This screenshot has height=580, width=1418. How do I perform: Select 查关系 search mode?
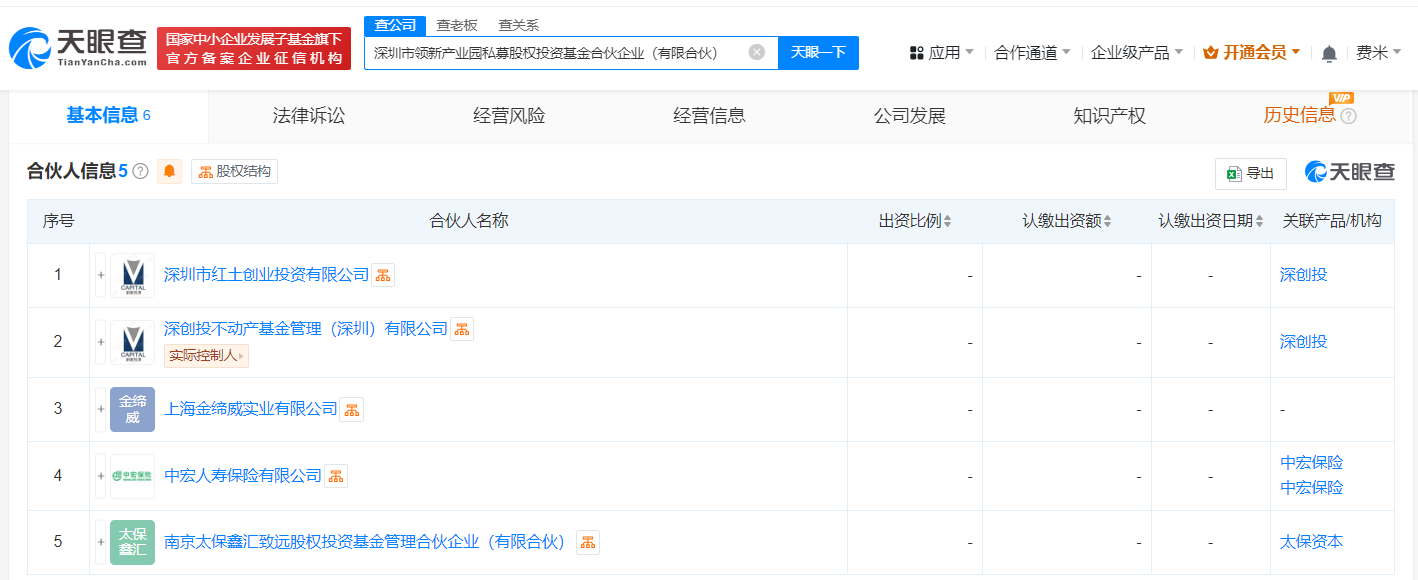[519, 26]
